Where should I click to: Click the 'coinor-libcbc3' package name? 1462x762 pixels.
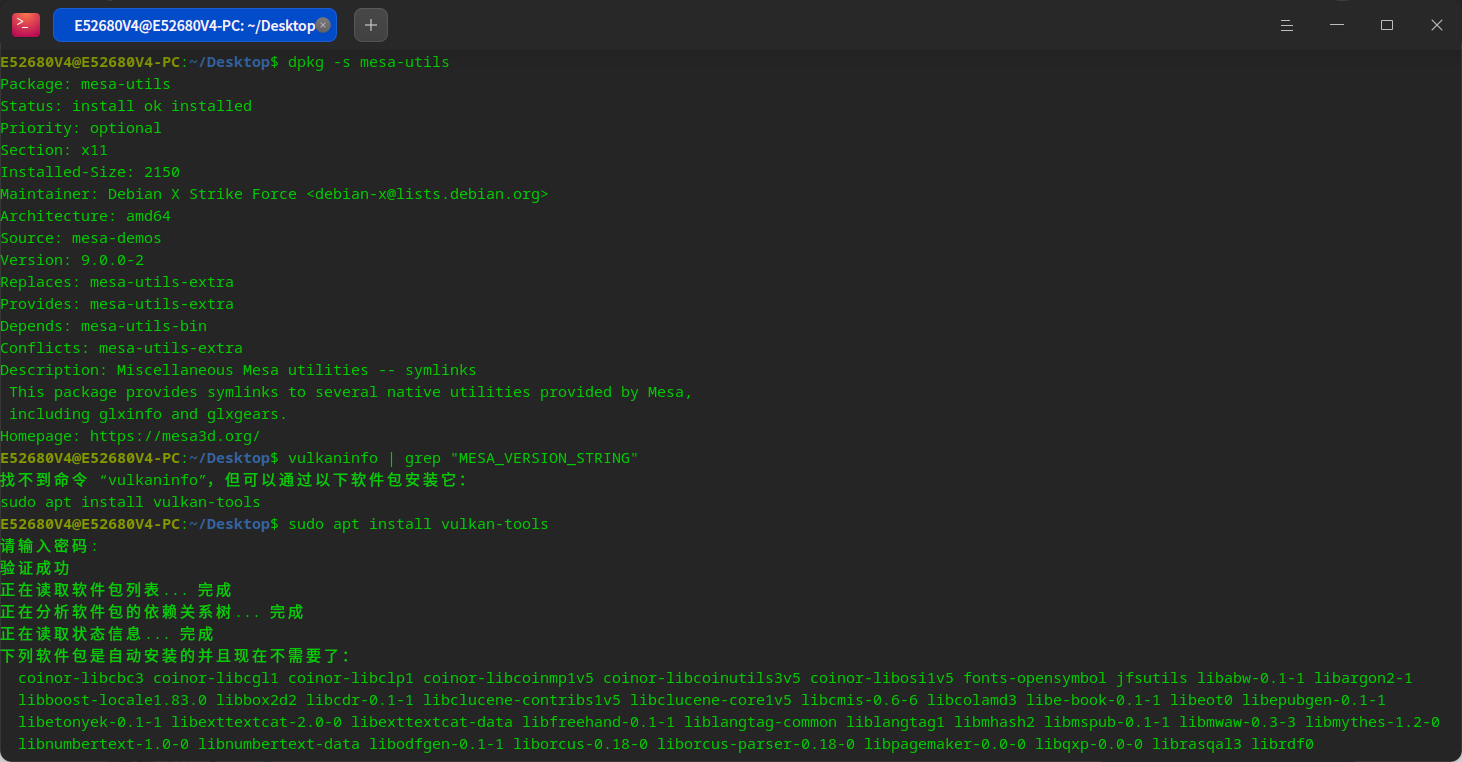coord(81,678)
